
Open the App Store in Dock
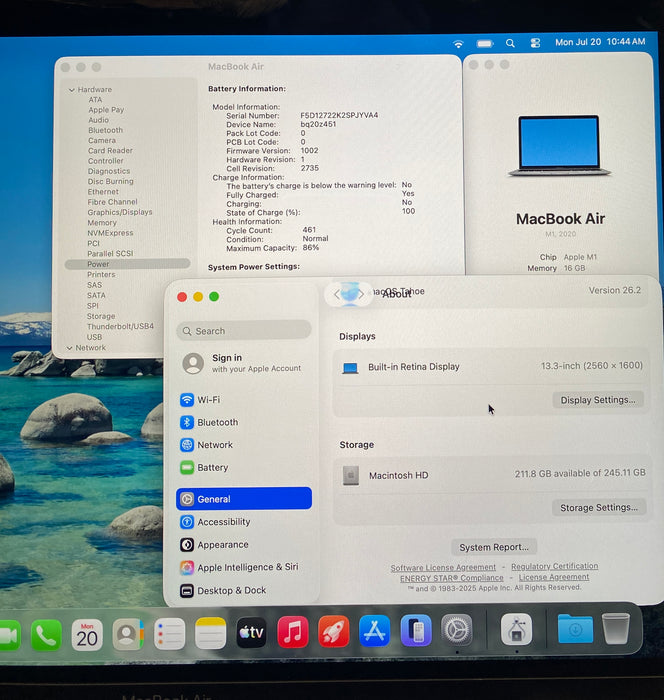click(374, 631)
